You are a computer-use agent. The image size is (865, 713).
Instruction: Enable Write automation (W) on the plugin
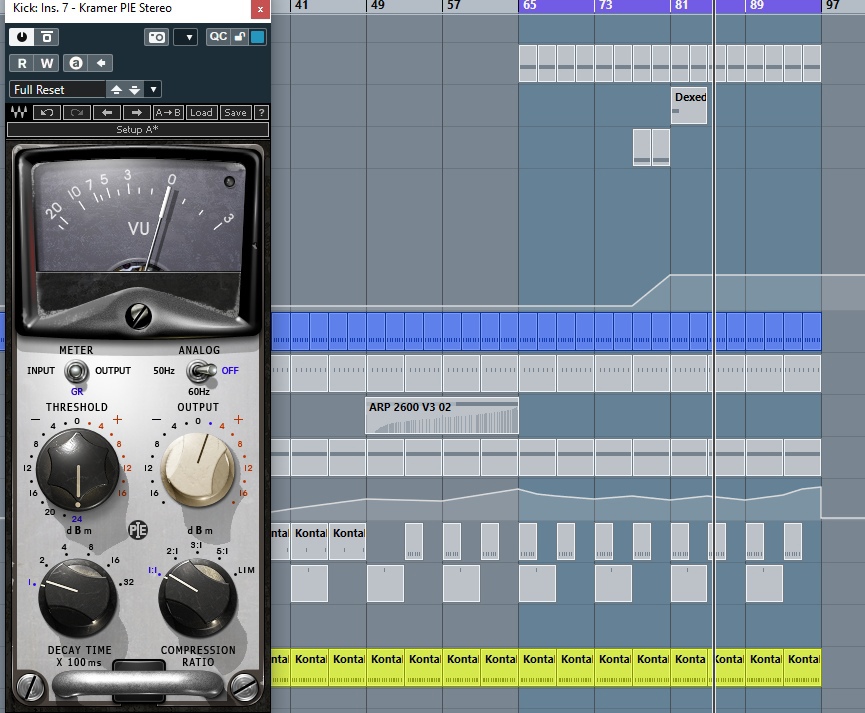[47, 63]
